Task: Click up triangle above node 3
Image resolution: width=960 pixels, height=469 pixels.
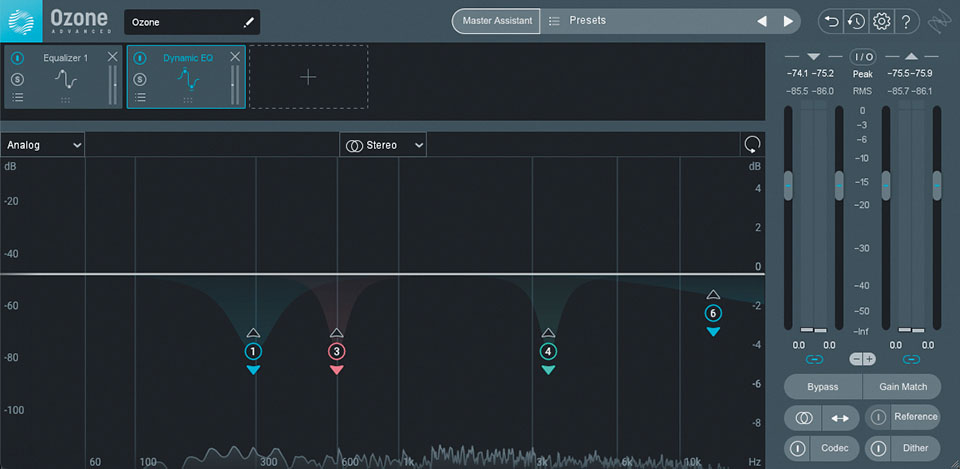Action: click(337, 333)
